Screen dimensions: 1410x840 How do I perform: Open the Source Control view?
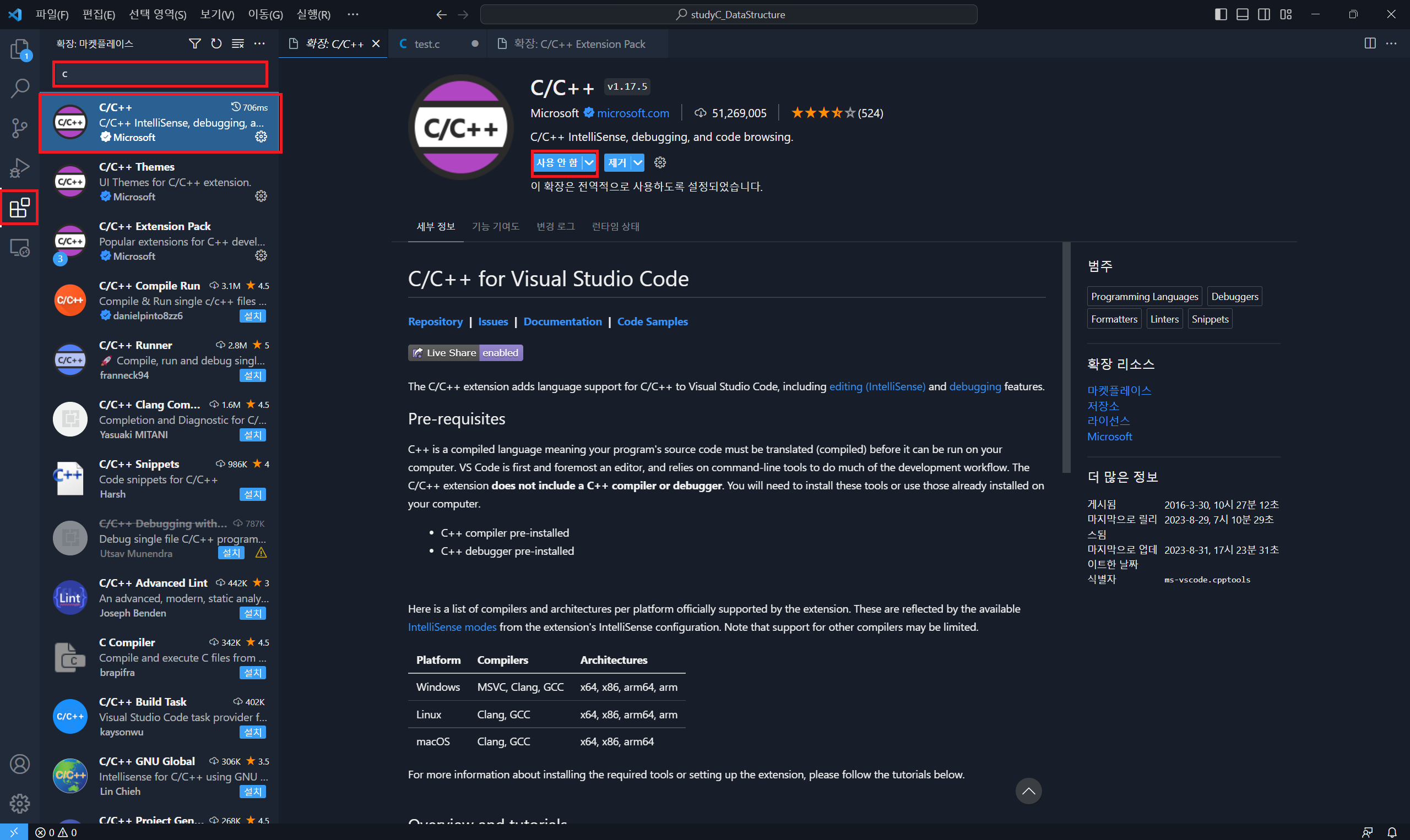pyautogui.click(x=20, y=128)
